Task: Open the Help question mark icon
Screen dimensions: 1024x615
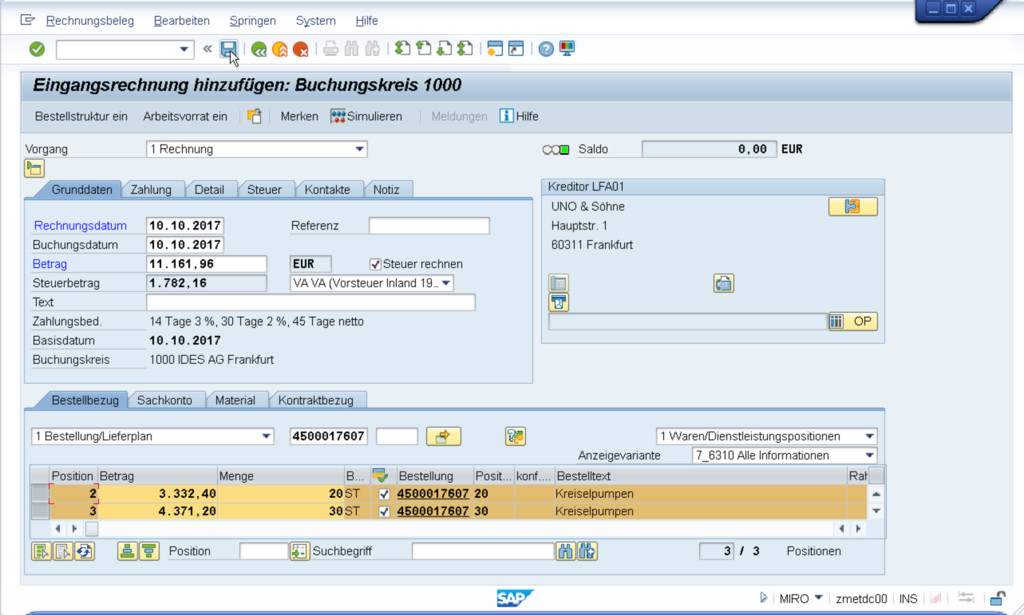Action: coord(546,49)
